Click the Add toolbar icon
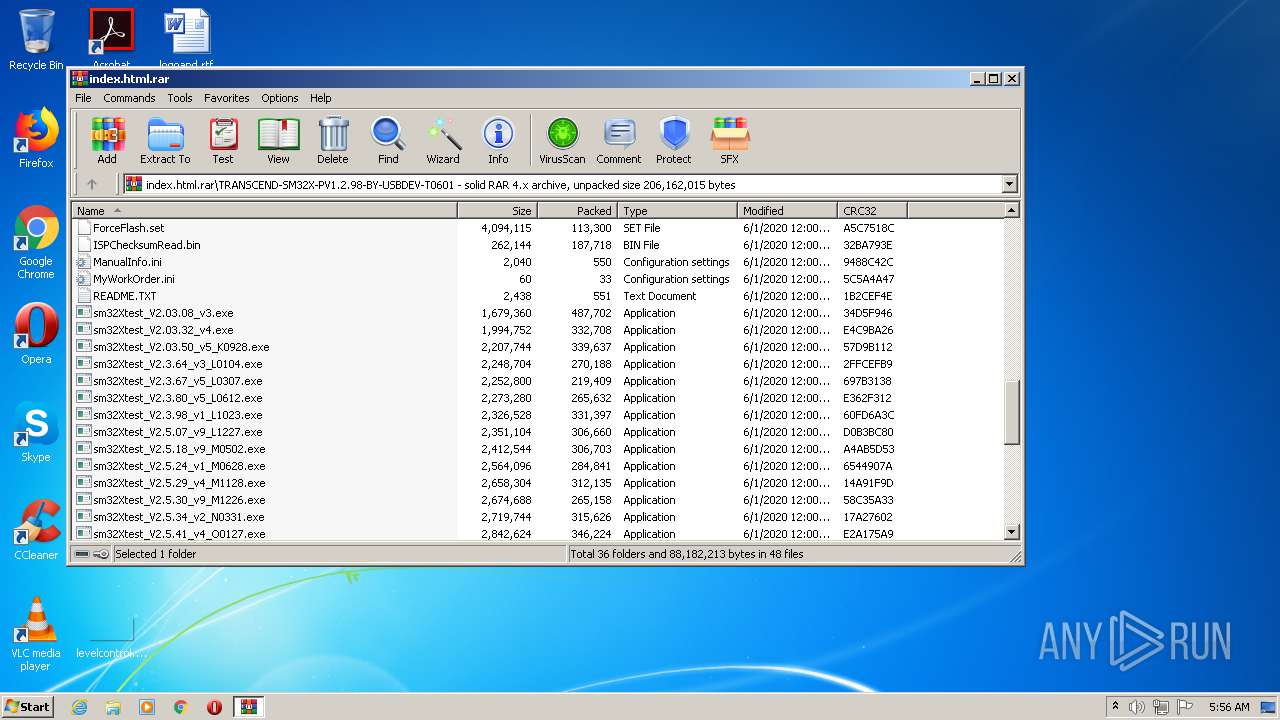Screen dimensions: 1280x720 [107, 140]
